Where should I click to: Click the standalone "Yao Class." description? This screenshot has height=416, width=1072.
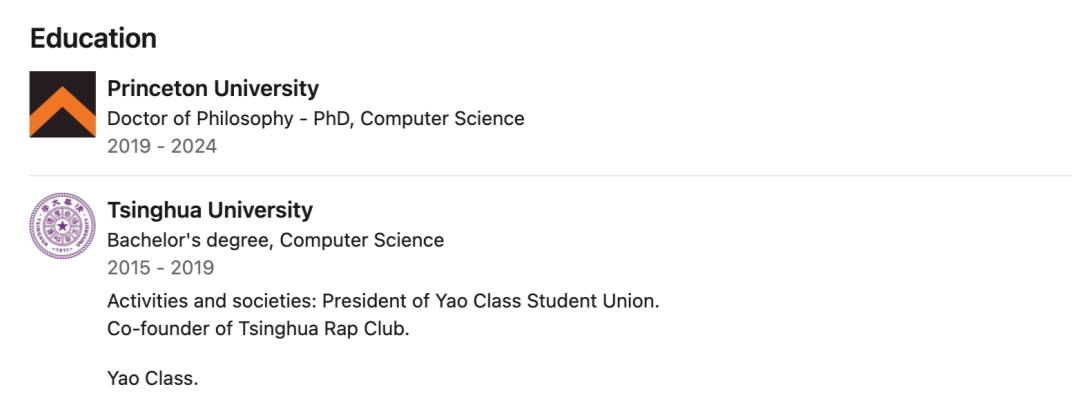pos(152,379)
